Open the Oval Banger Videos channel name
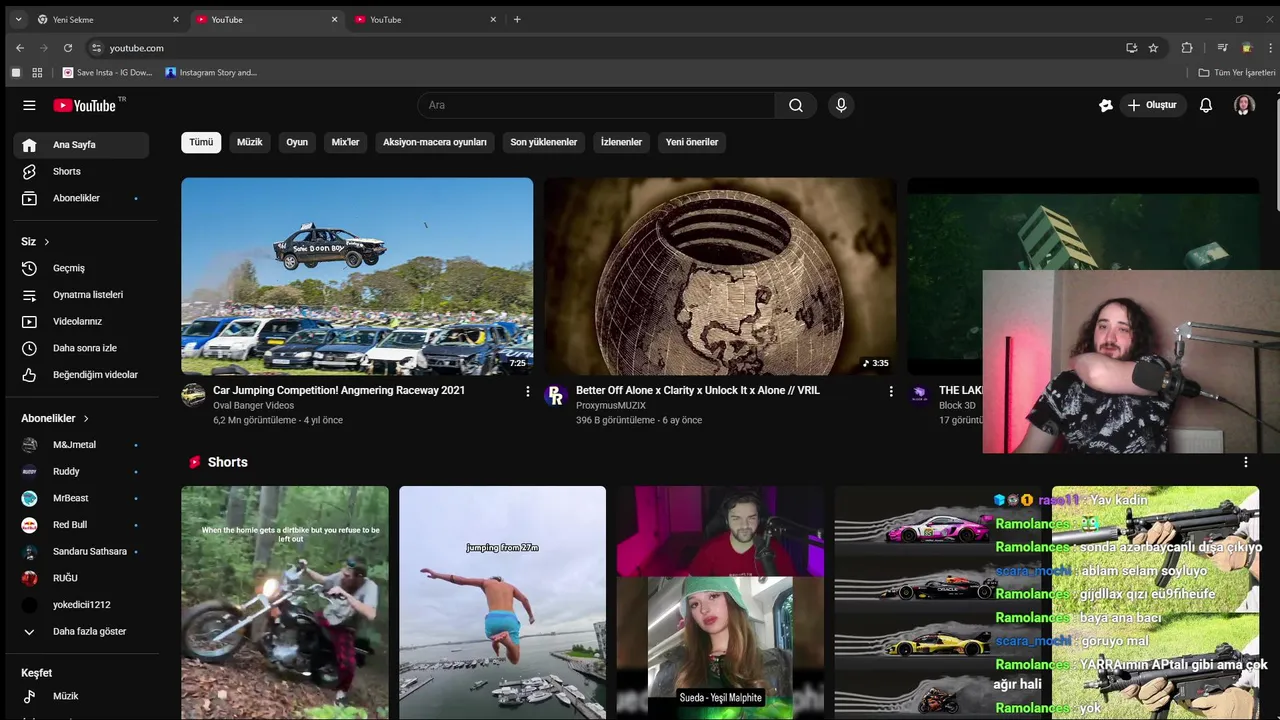Image resolution: width=1280 pixels, height=720 pixels. pos(254,405)
